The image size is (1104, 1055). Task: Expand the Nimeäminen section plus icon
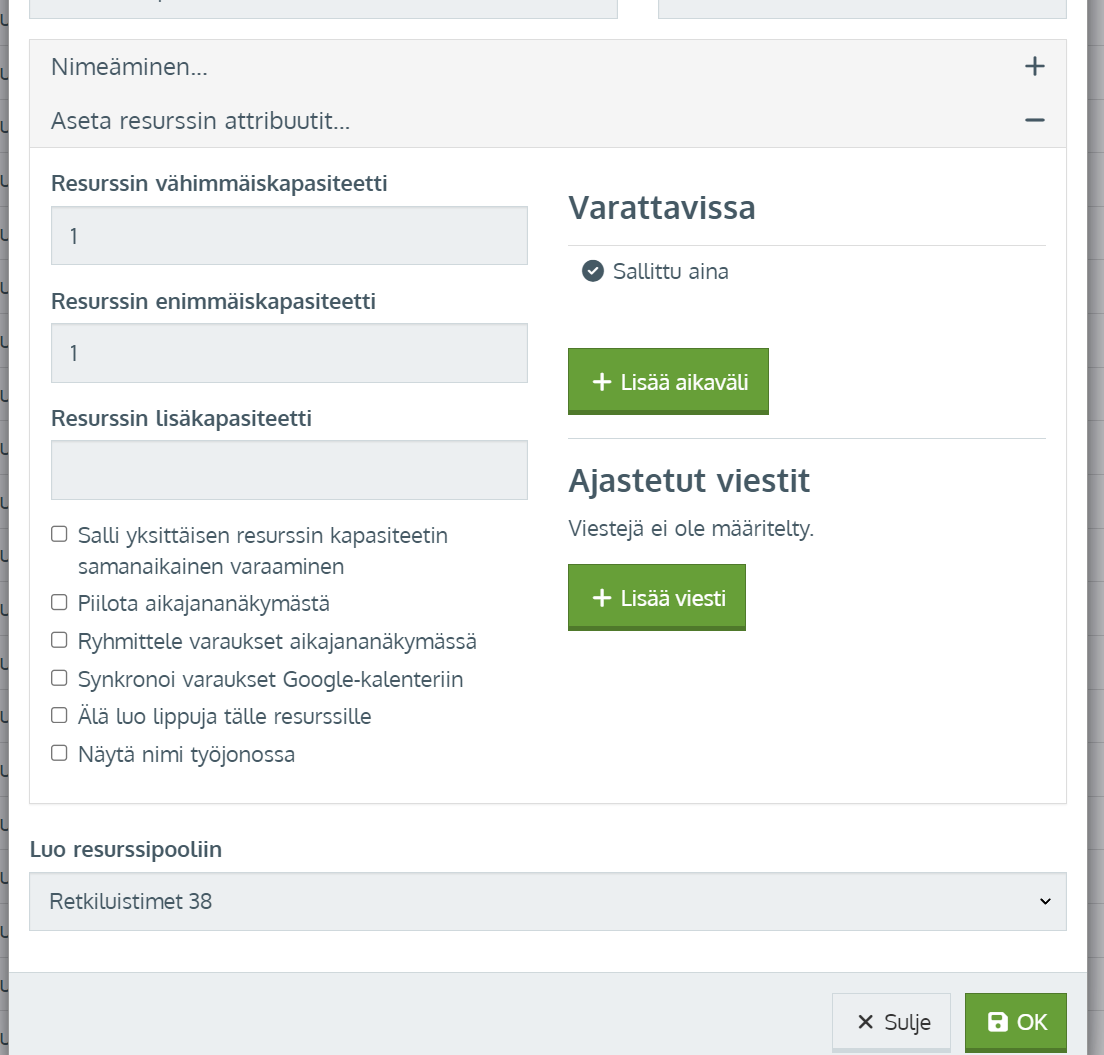click(x=1034, y=67)
